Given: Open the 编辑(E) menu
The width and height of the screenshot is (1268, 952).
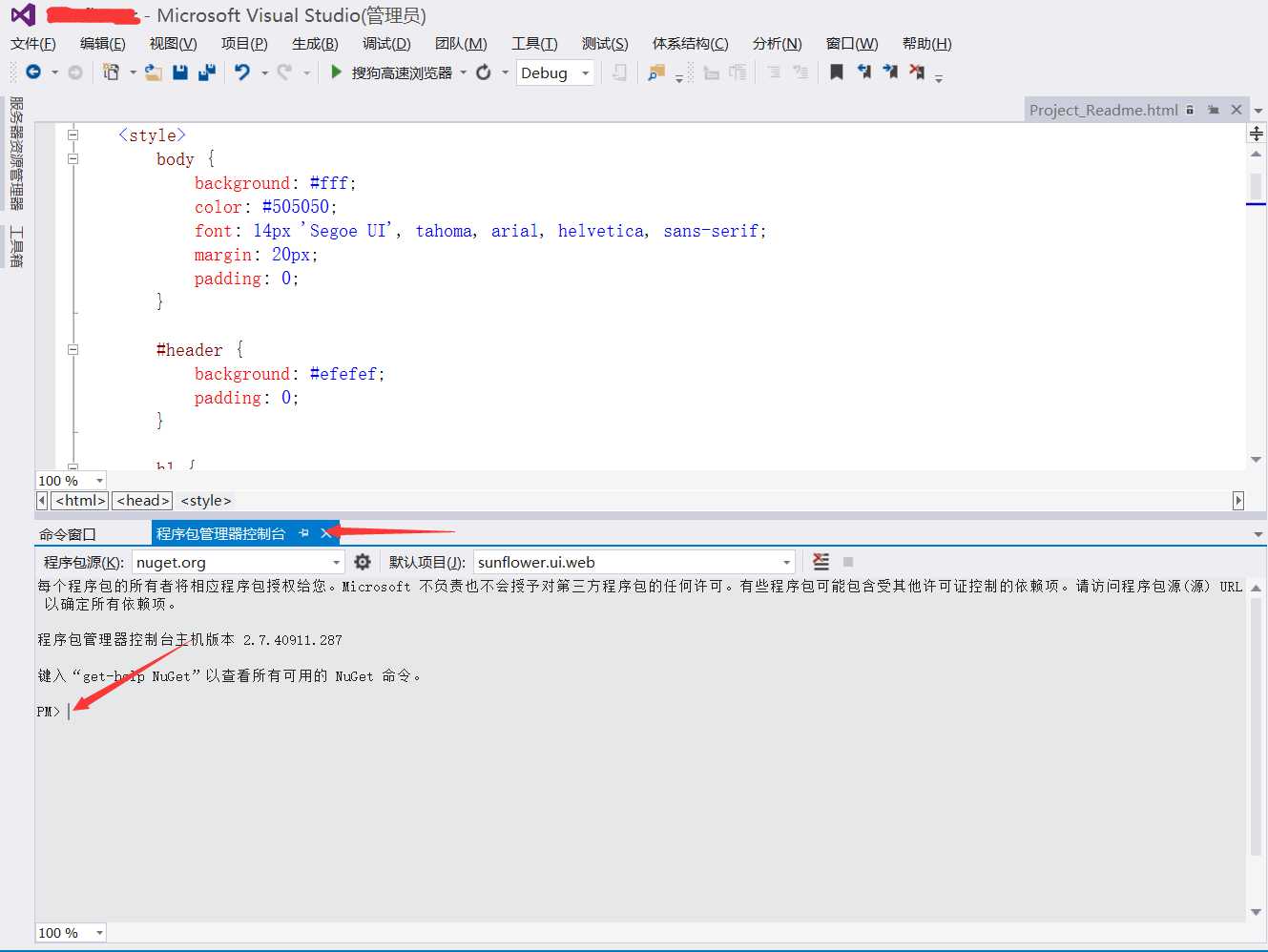Looking at the screenshot, I should click(102, 43).
